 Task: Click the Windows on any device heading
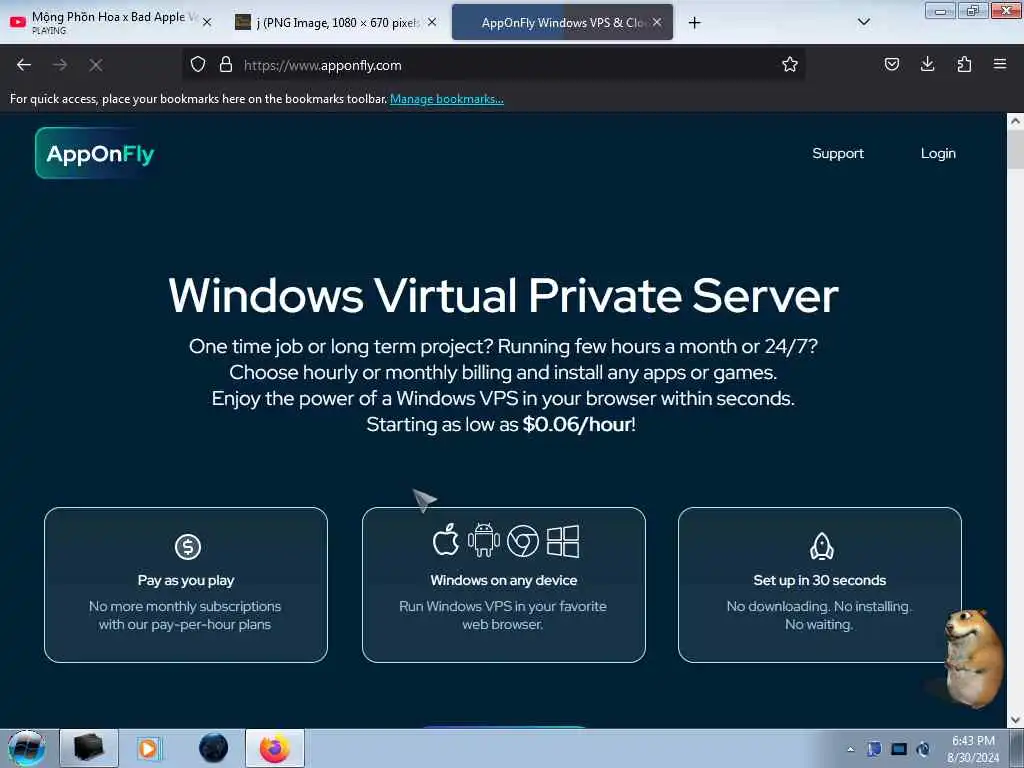(504, 580)
